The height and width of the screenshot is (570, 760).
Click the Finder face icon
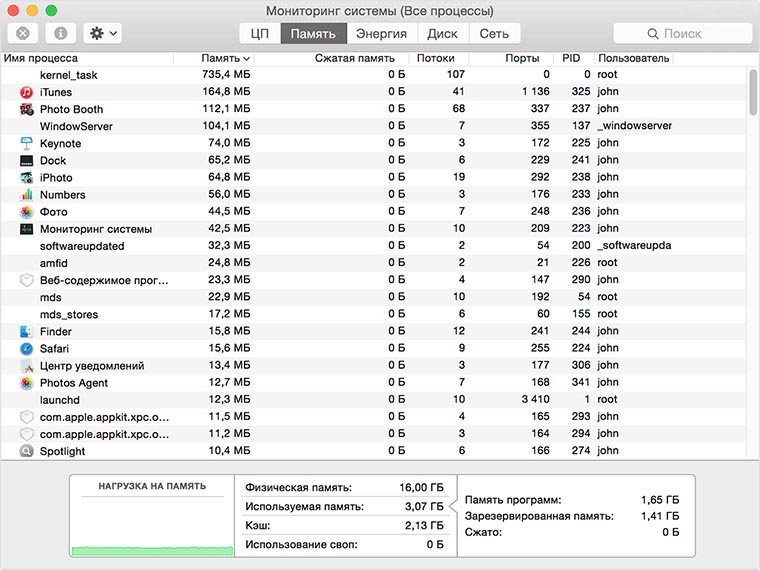pos(27,332)
